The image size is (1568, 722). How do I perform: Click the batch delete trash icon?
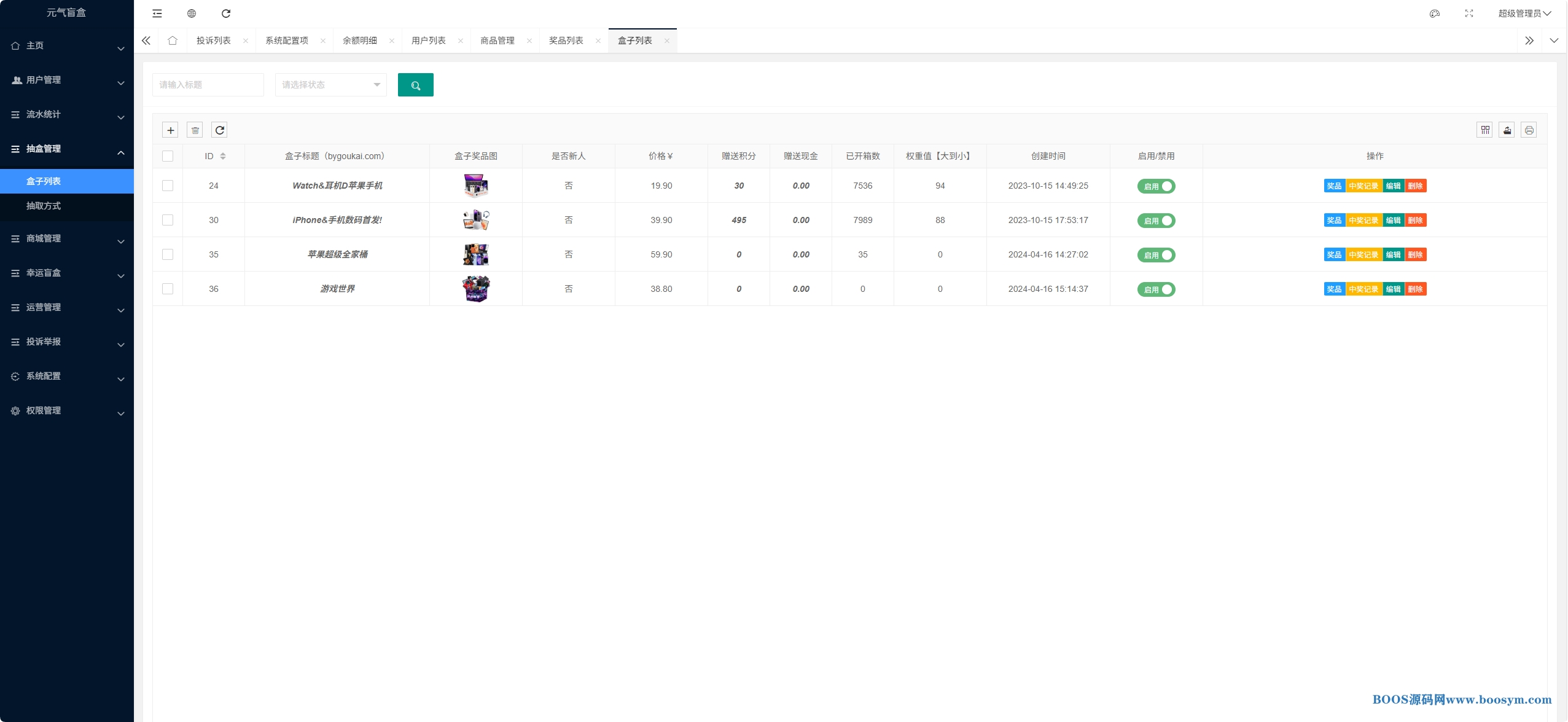click(x=195, y=130)
